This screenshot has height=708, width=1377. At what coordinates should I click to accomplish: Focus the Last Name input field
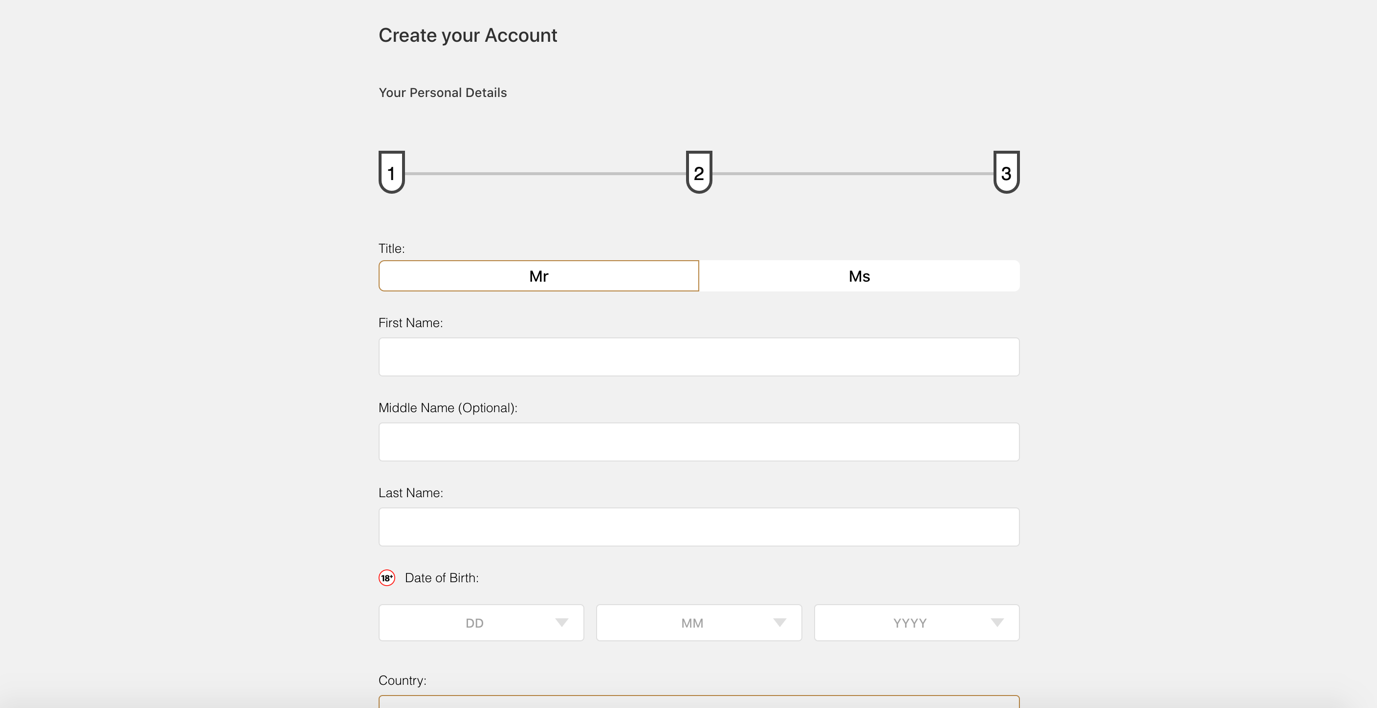click(699, 527)
